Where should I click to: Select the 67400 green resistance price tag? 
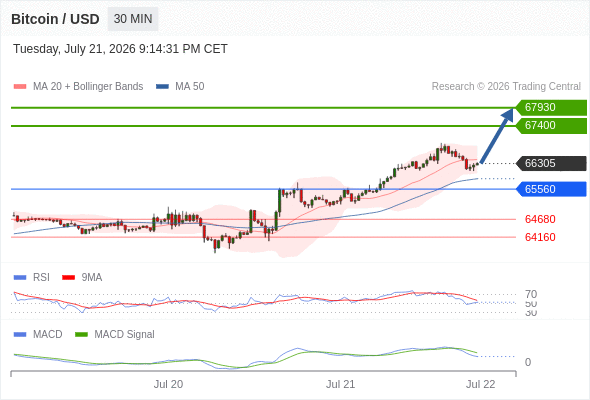coord(551,125)
